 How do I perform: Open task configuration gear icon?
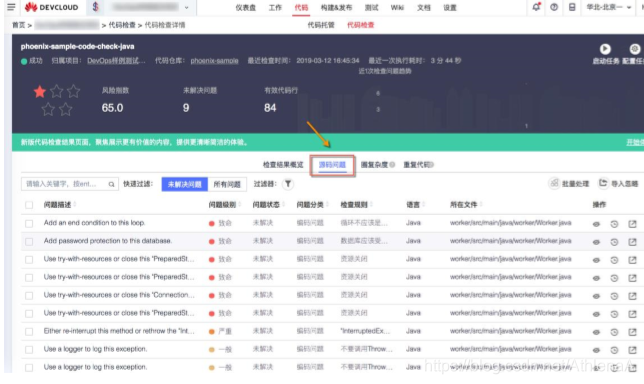coord(635,49)
